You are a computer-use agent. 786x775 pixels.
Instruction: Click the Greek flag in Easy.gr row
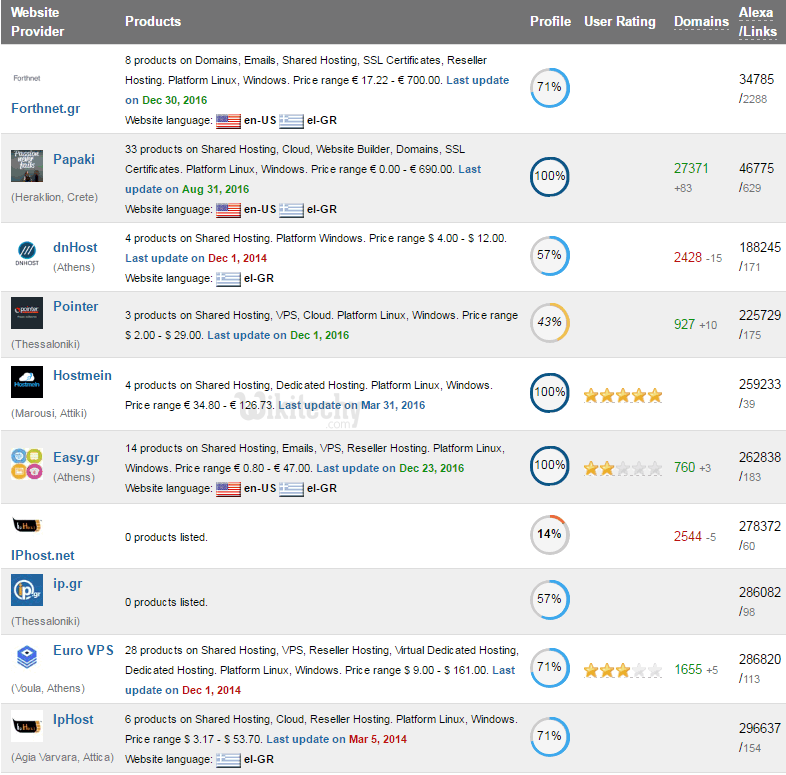click(291, 489)
